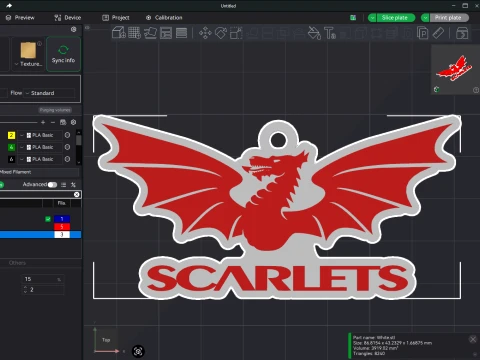Click the compare presets icon beside Advanced

73,184
